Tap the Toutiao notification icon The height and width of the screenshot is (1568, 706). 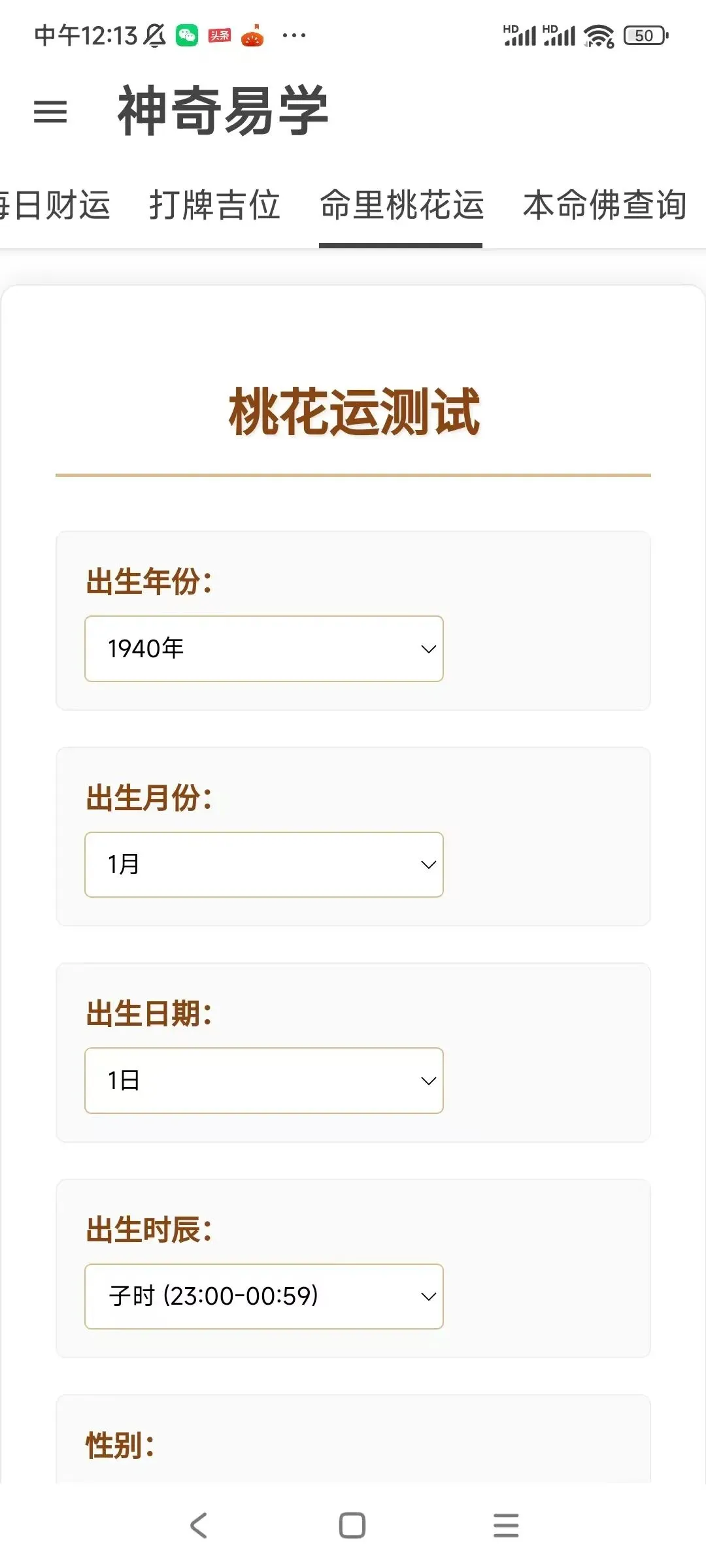point(220,35)
